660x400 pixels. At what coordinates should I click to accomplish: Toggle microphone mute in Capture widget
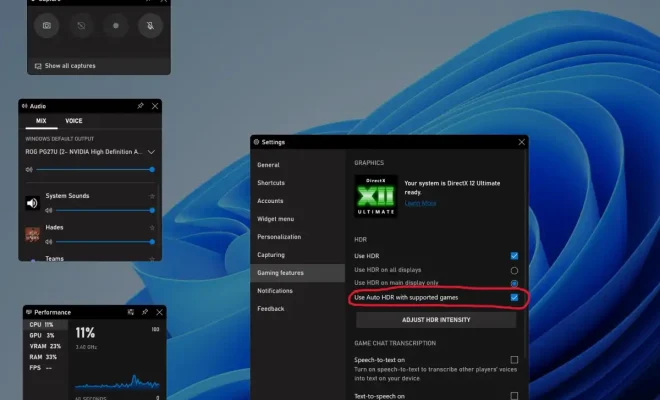150,26
